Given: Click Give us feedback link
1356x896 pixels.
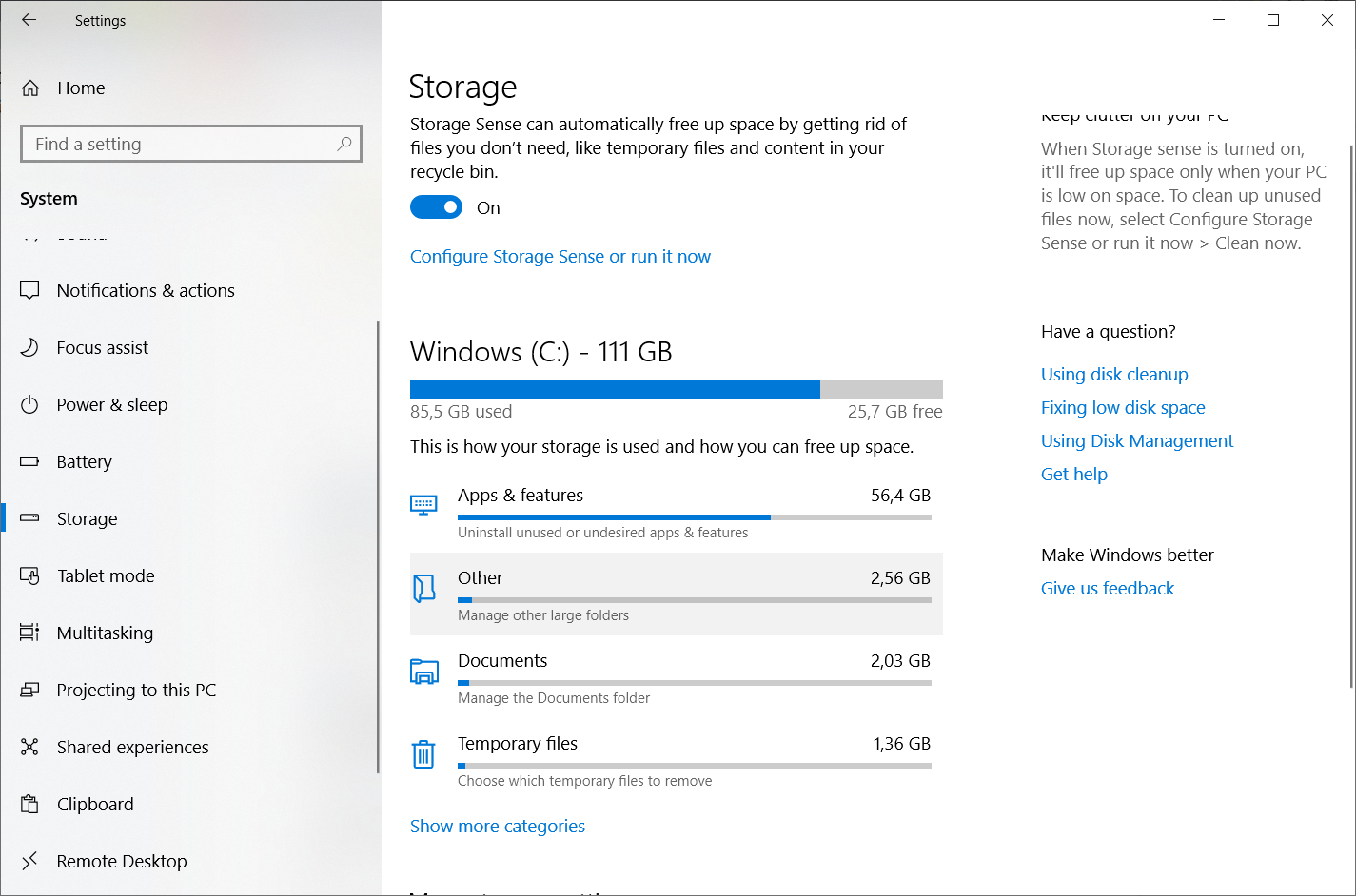Looking at the screenshot, I should point(1108,589).
